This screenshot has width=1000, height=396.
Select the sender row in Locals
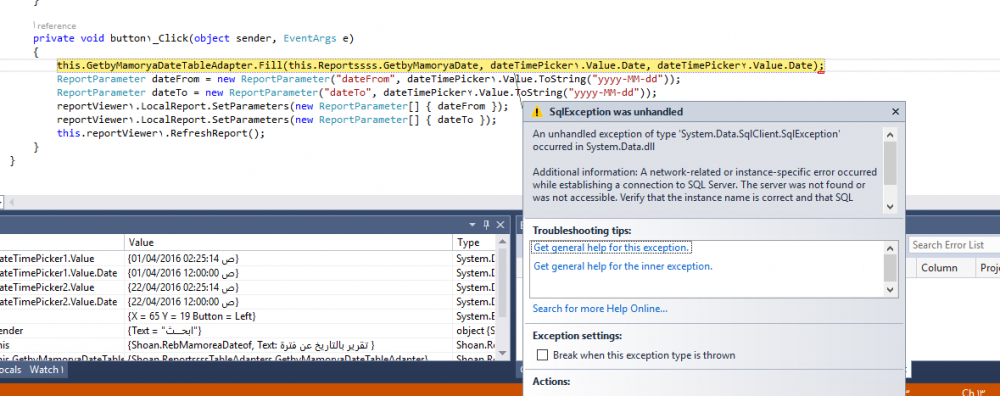pyautogui.click(x=247, y=331)
